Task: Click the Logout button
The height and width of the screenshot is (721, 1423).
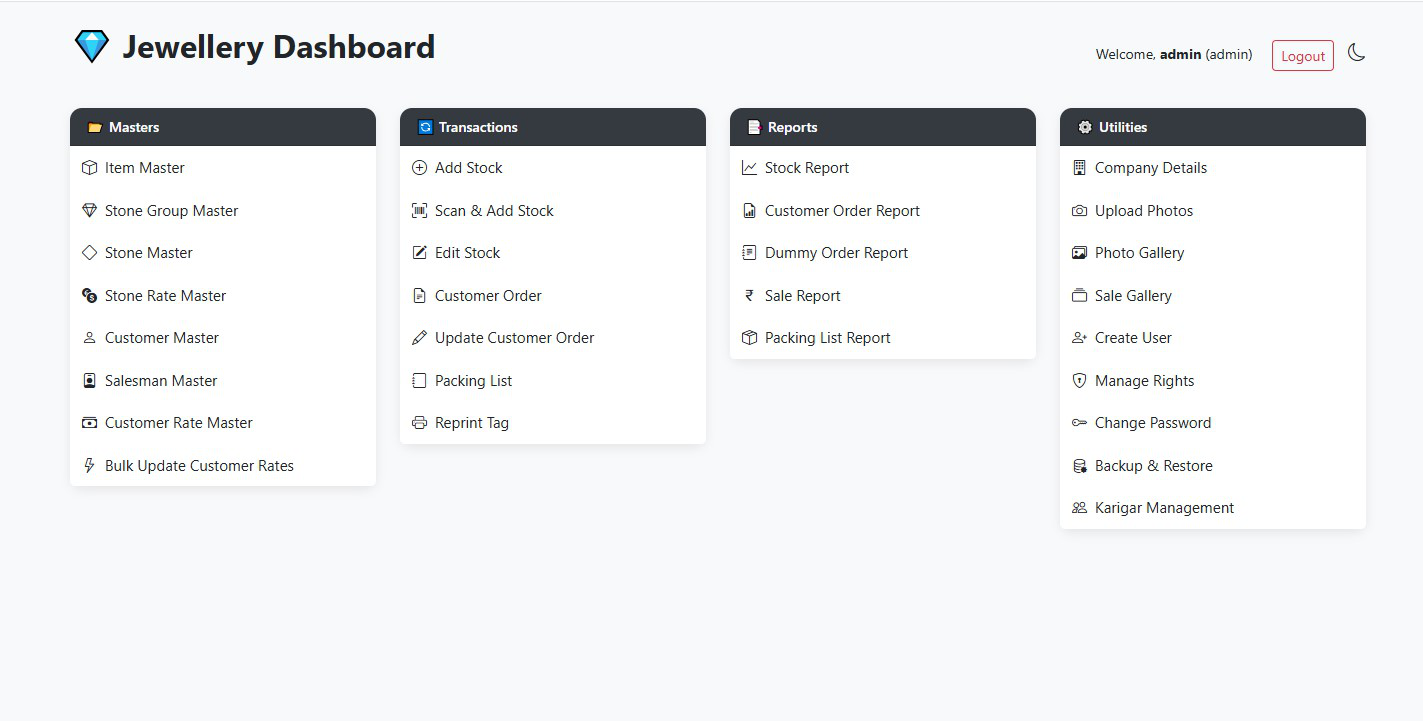Action: [x=1302, y=56]
